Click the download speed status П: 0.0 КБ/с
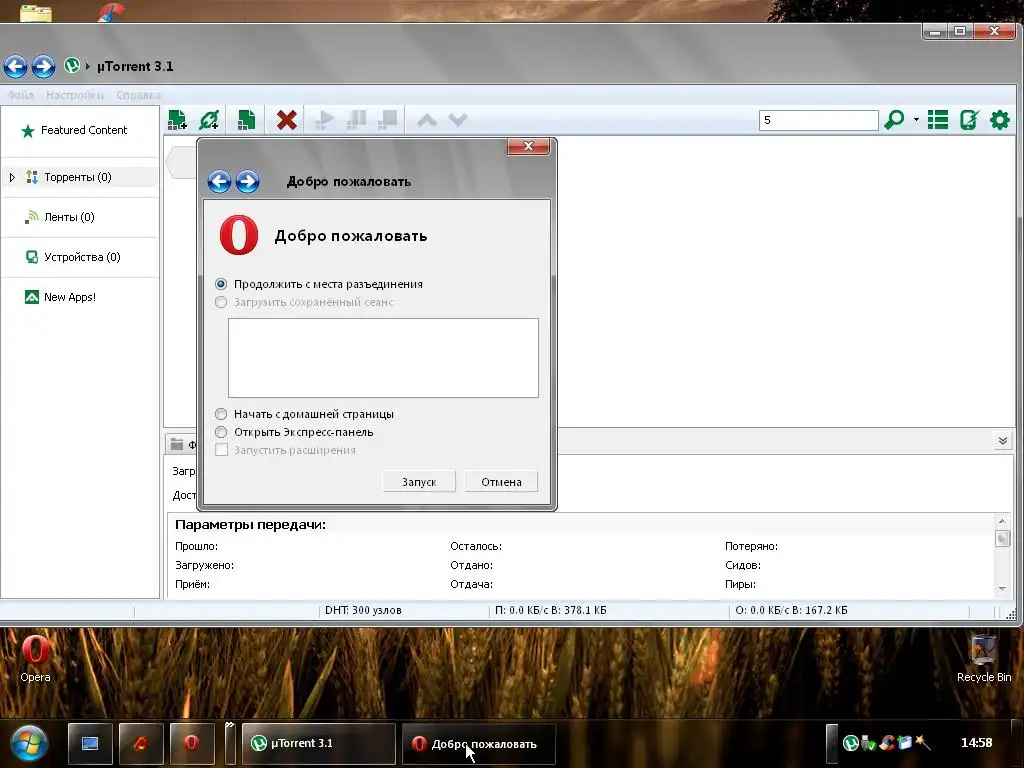This screenshot has width=1024, height=768. tap(551, 611)
